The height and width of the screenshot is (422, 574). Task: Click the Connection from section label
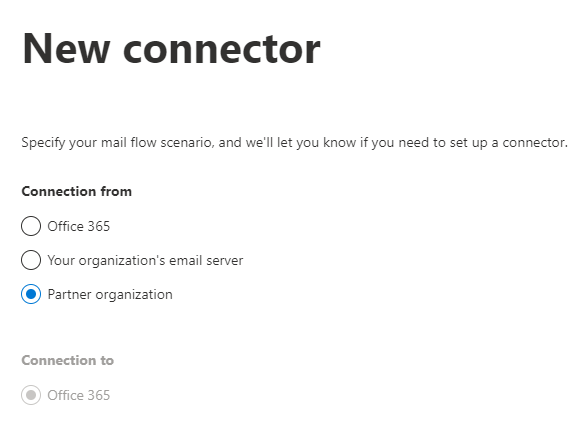pyautogui.click(x=77, y=191)
